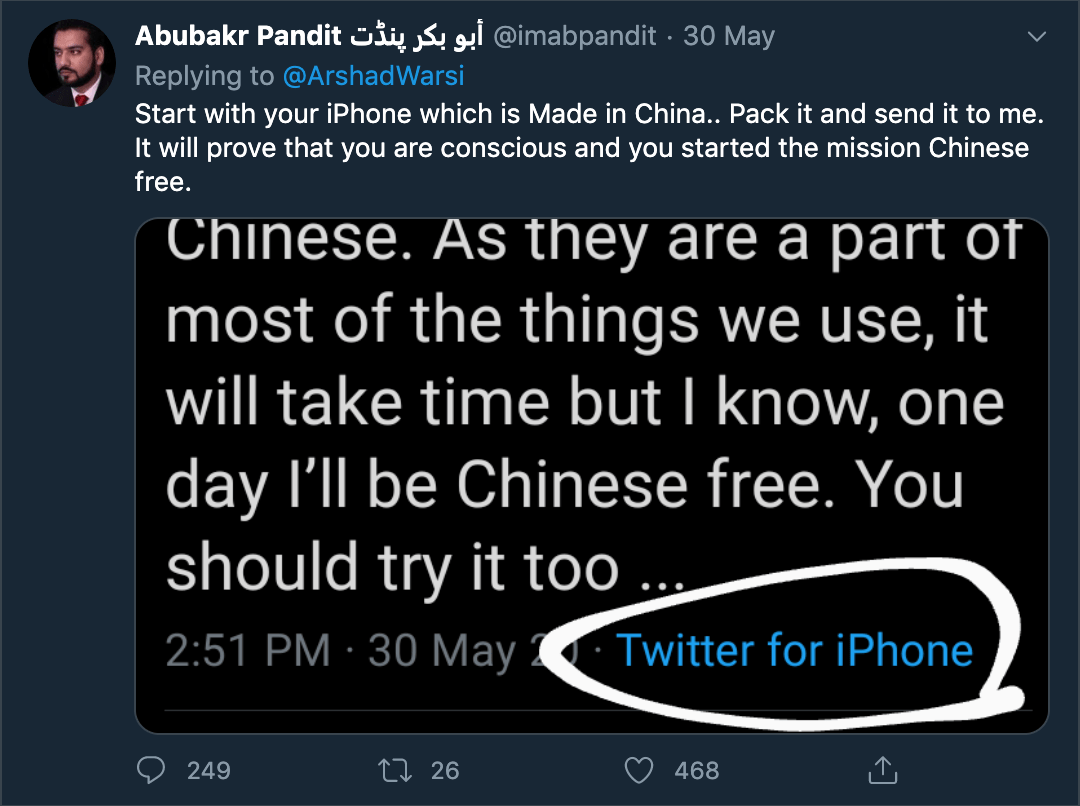Click the 26 retweets count
The width and height of the screenshot is (1080, 806).
tap(445, 770)
